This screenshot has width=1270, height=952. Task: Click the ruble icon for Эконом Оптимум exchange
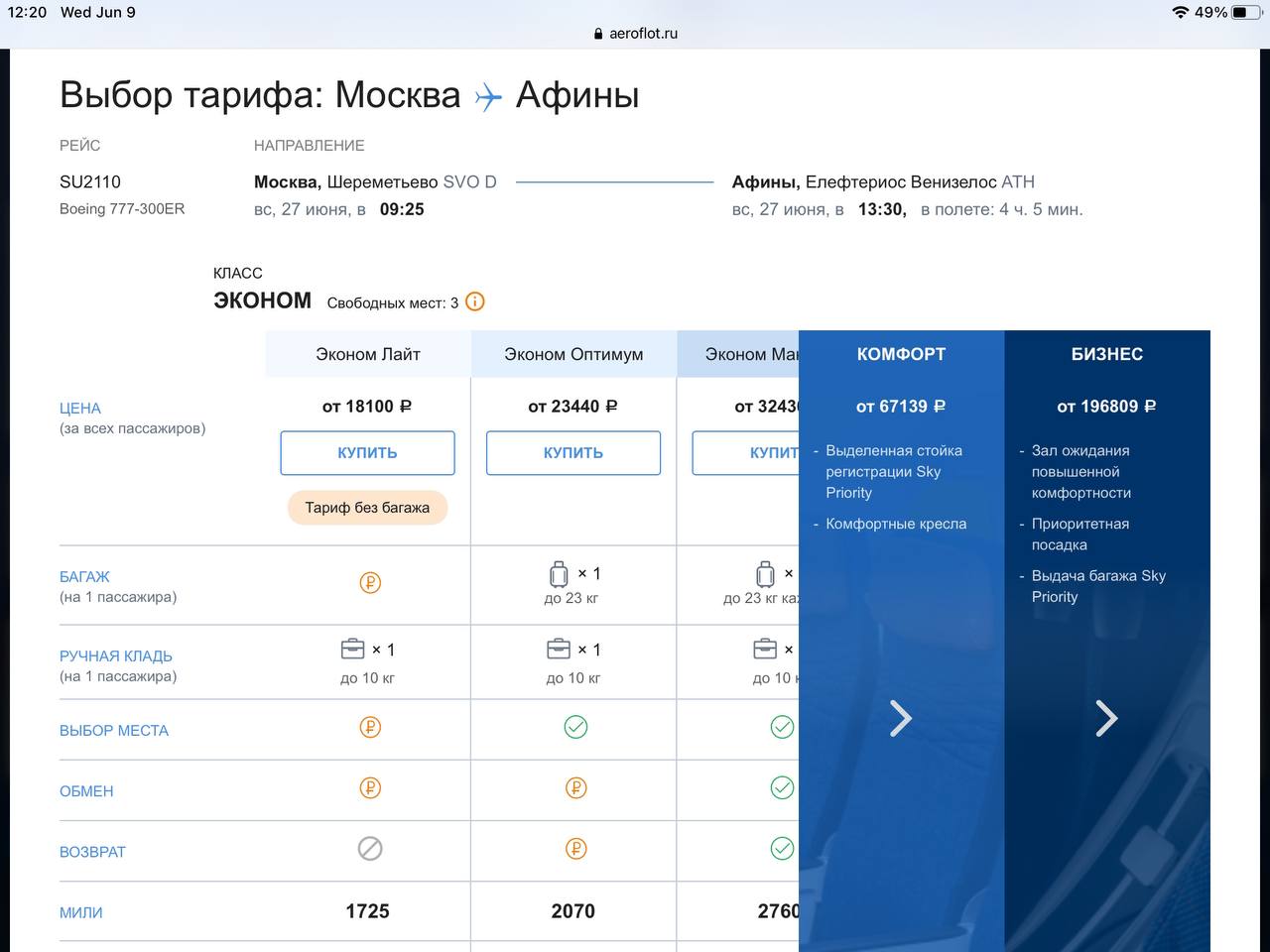(575, 788)
